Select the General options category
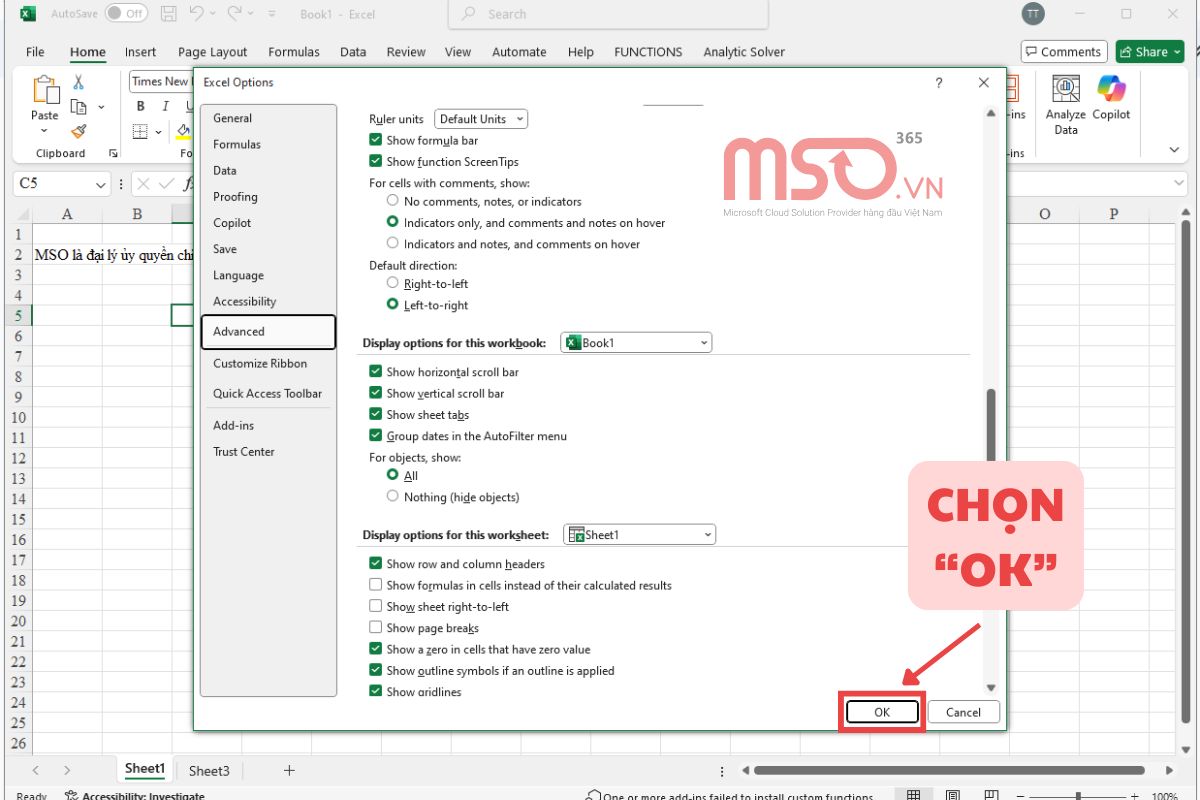The width and height of the screenshot is (1200, 800). (x=268, y=118)
